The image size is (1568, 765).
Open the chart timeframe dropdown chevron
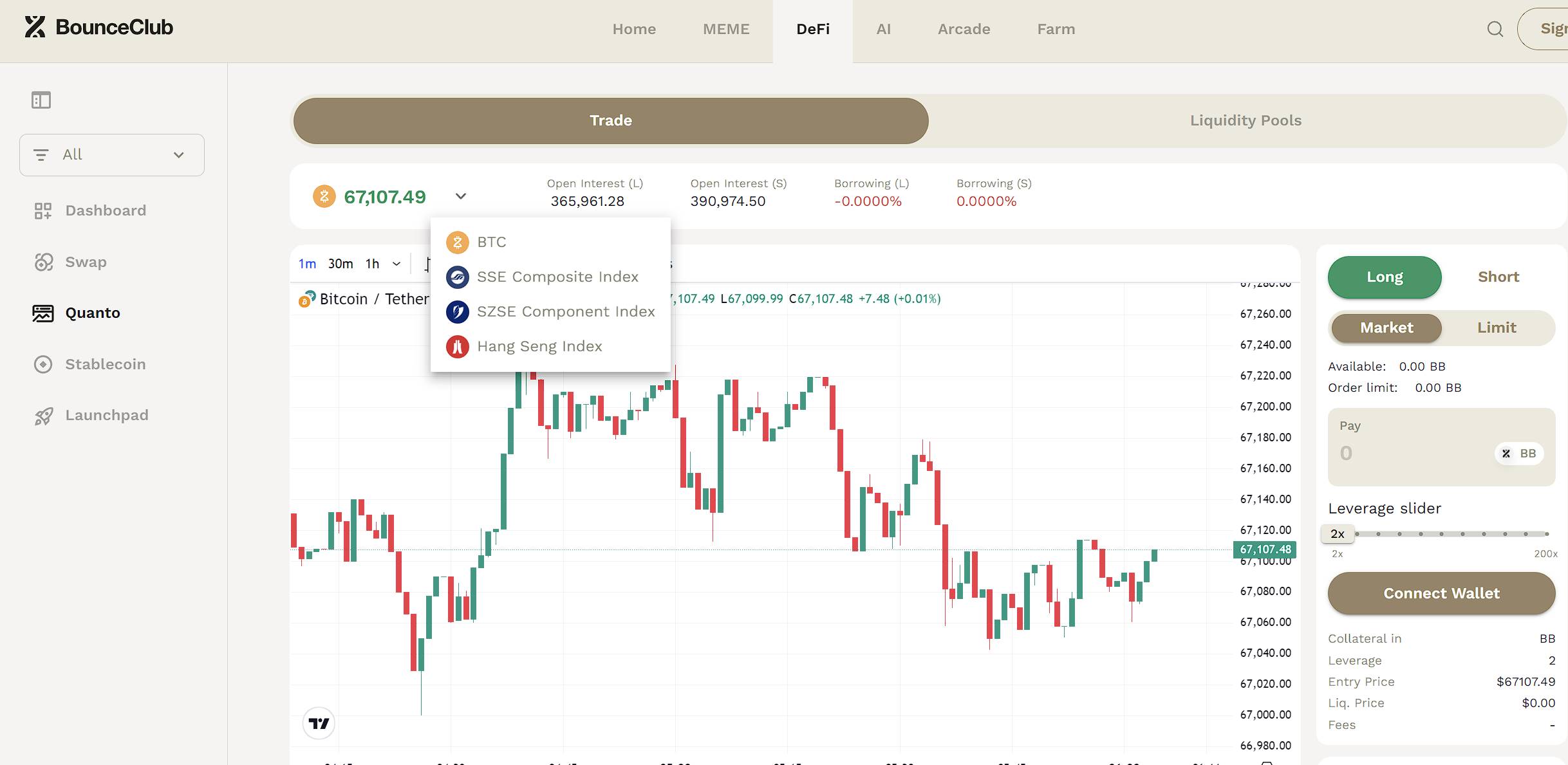396,264
